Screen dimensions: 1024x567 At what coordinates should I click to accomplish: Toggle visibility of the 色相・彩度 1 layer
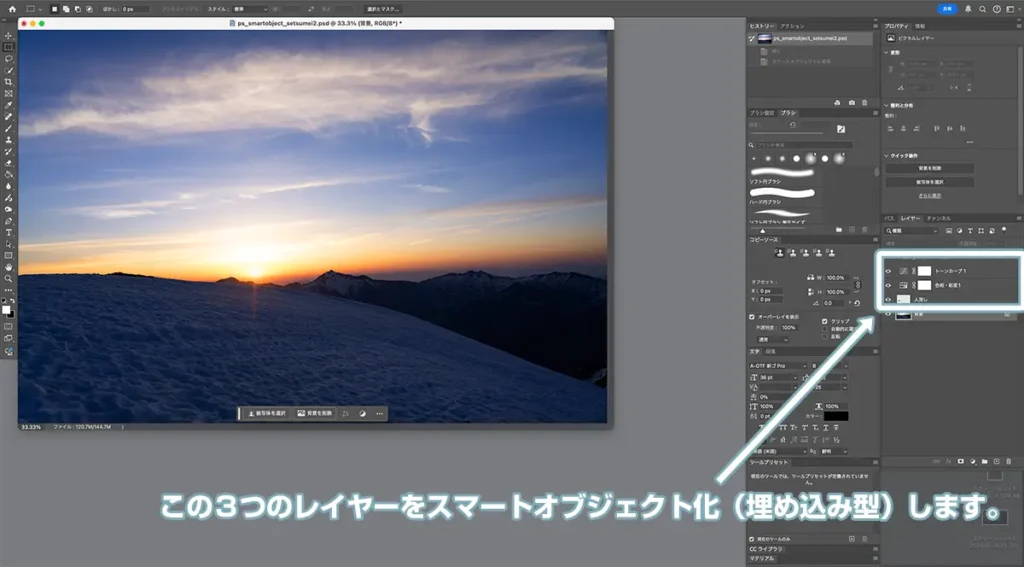[888, 285]
